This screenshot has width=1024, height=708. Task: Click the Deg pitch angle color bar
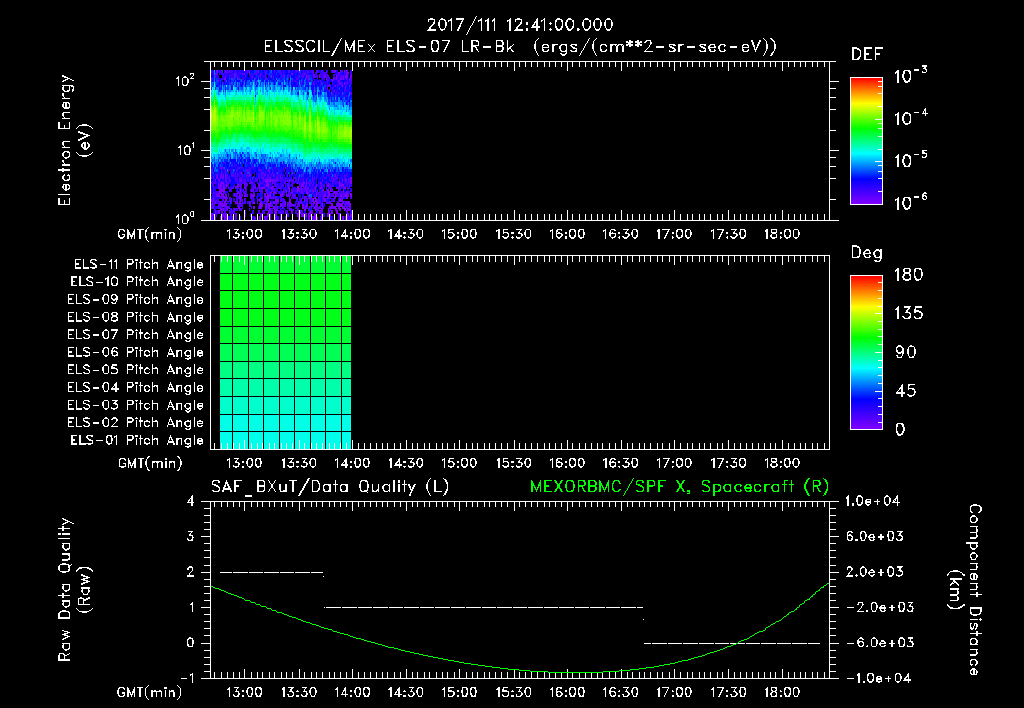[x=866, y=352]
